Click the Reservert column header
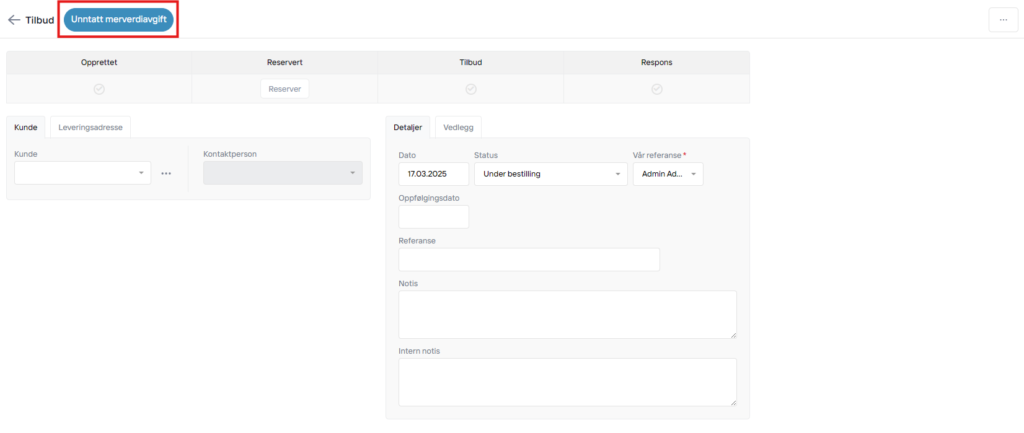The width and height of the screenshot is (1024, 433). 285,63
